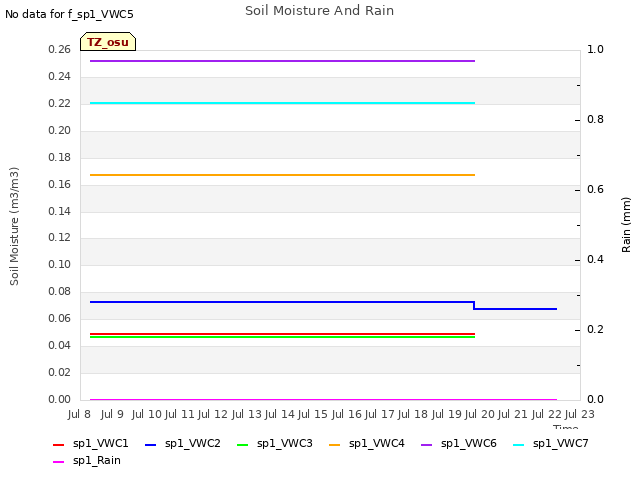
Task: Click the 0.22 left axis tick label
Action: [60, 103]
